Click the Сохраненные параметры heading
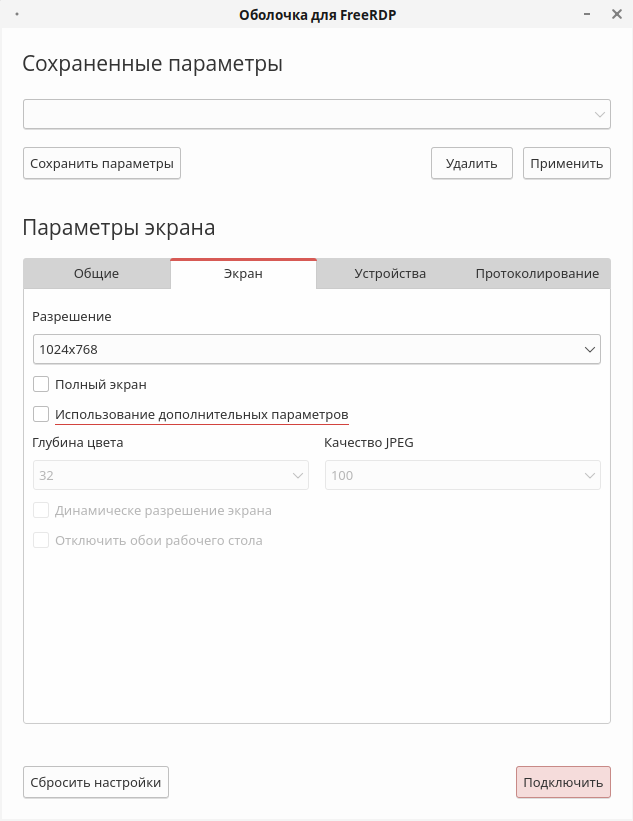This screenshot has width=633, height=821. click(x=152, y=64)
